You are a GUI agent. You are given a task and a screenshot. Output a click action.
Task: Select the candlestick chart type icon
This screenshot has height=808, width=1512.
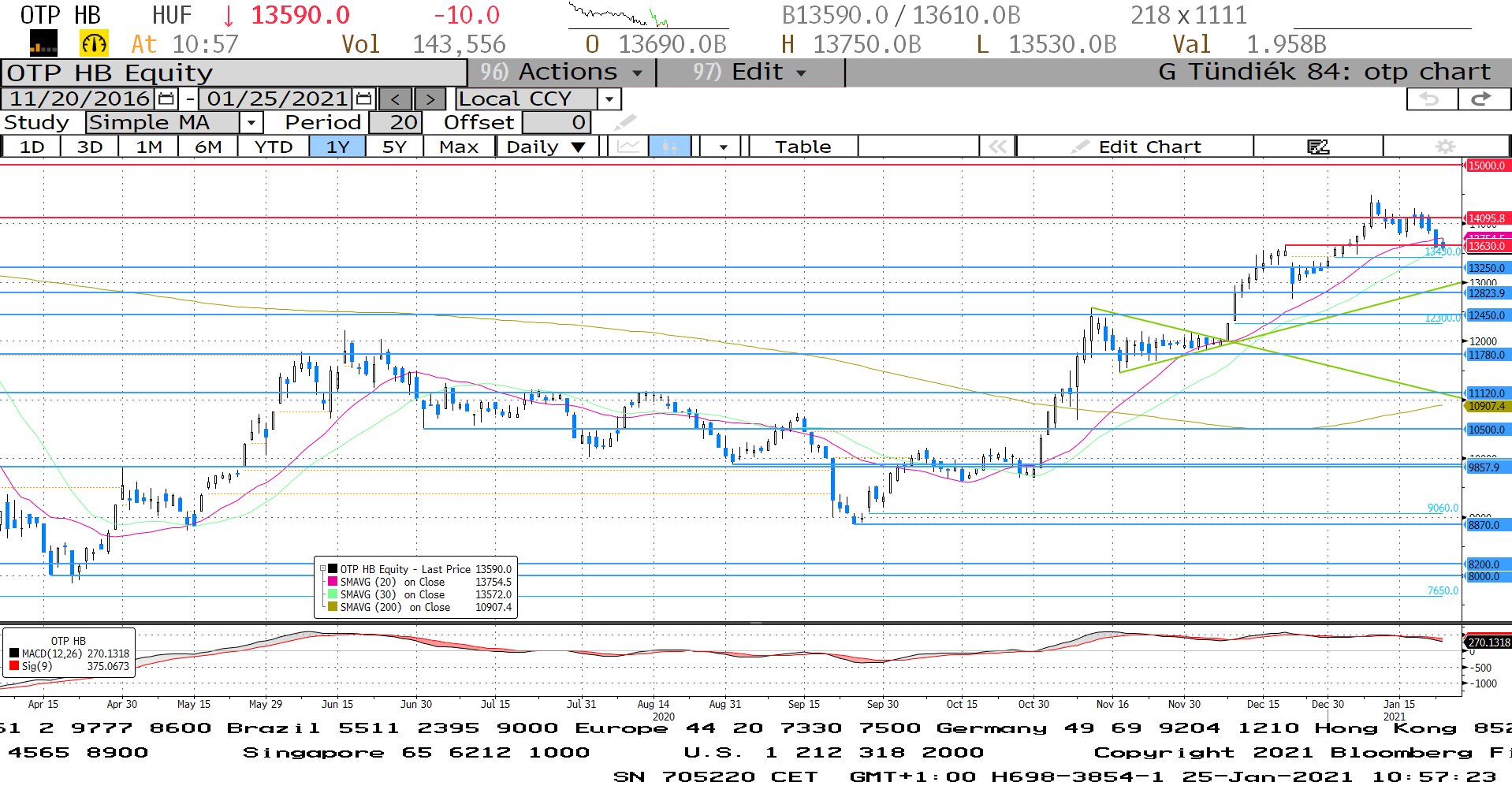[x=670, y=147]
